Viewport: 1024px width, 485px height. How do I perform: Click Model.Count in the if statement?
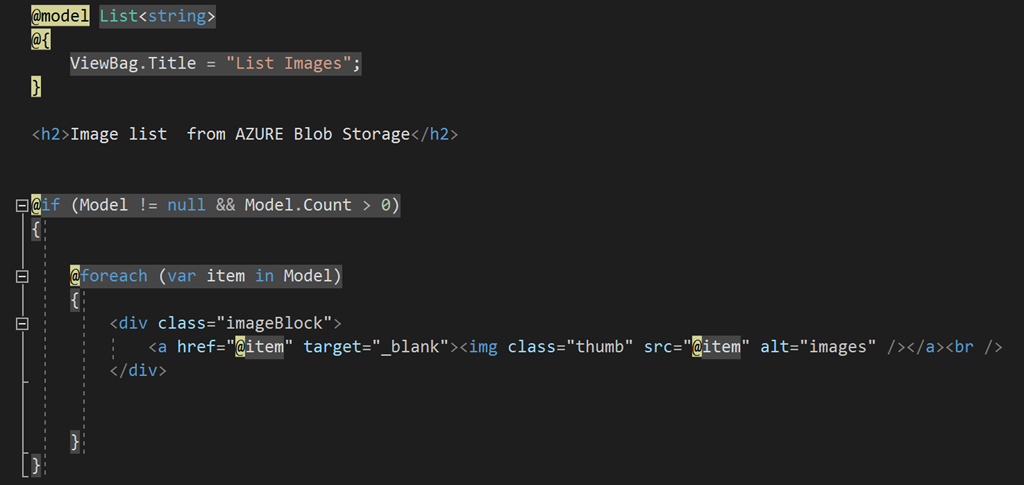(298, 206)
